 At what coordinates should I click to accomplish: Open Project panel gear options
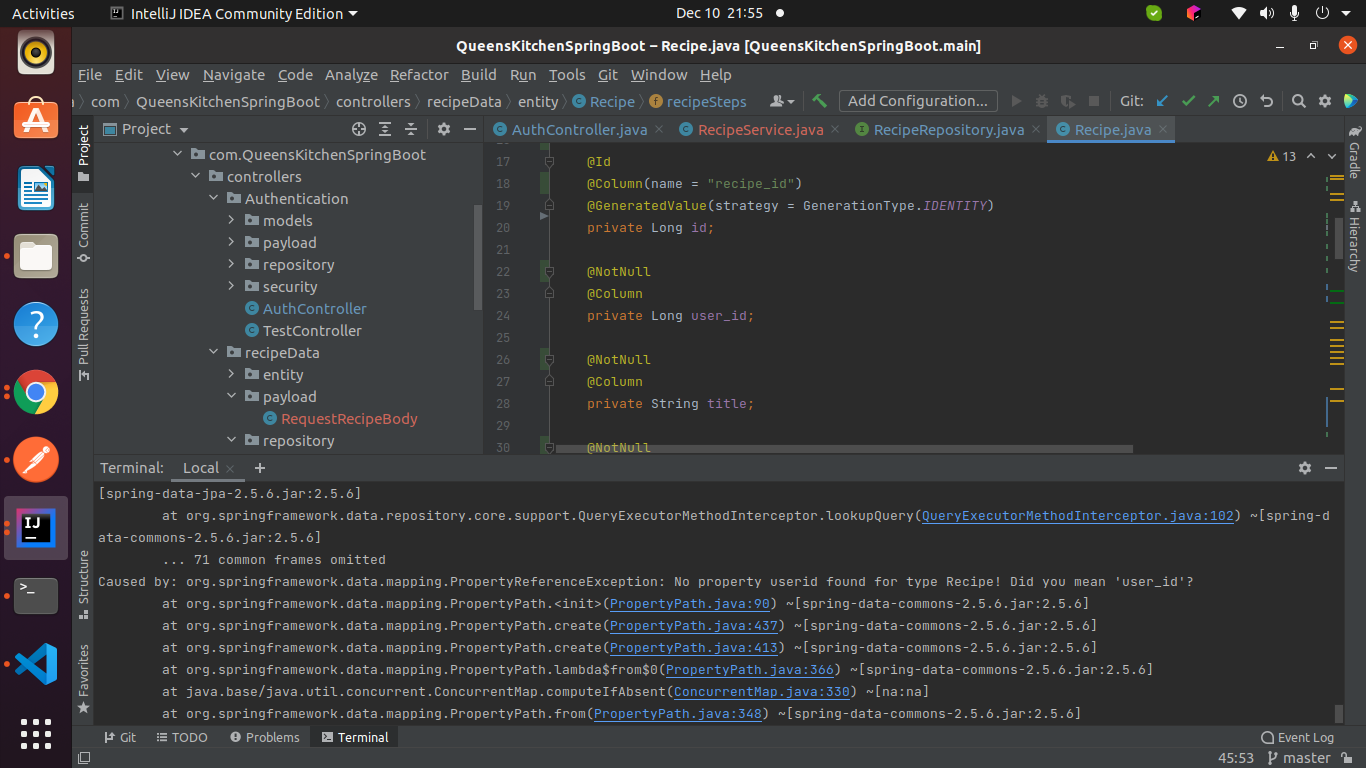(445, 129)
